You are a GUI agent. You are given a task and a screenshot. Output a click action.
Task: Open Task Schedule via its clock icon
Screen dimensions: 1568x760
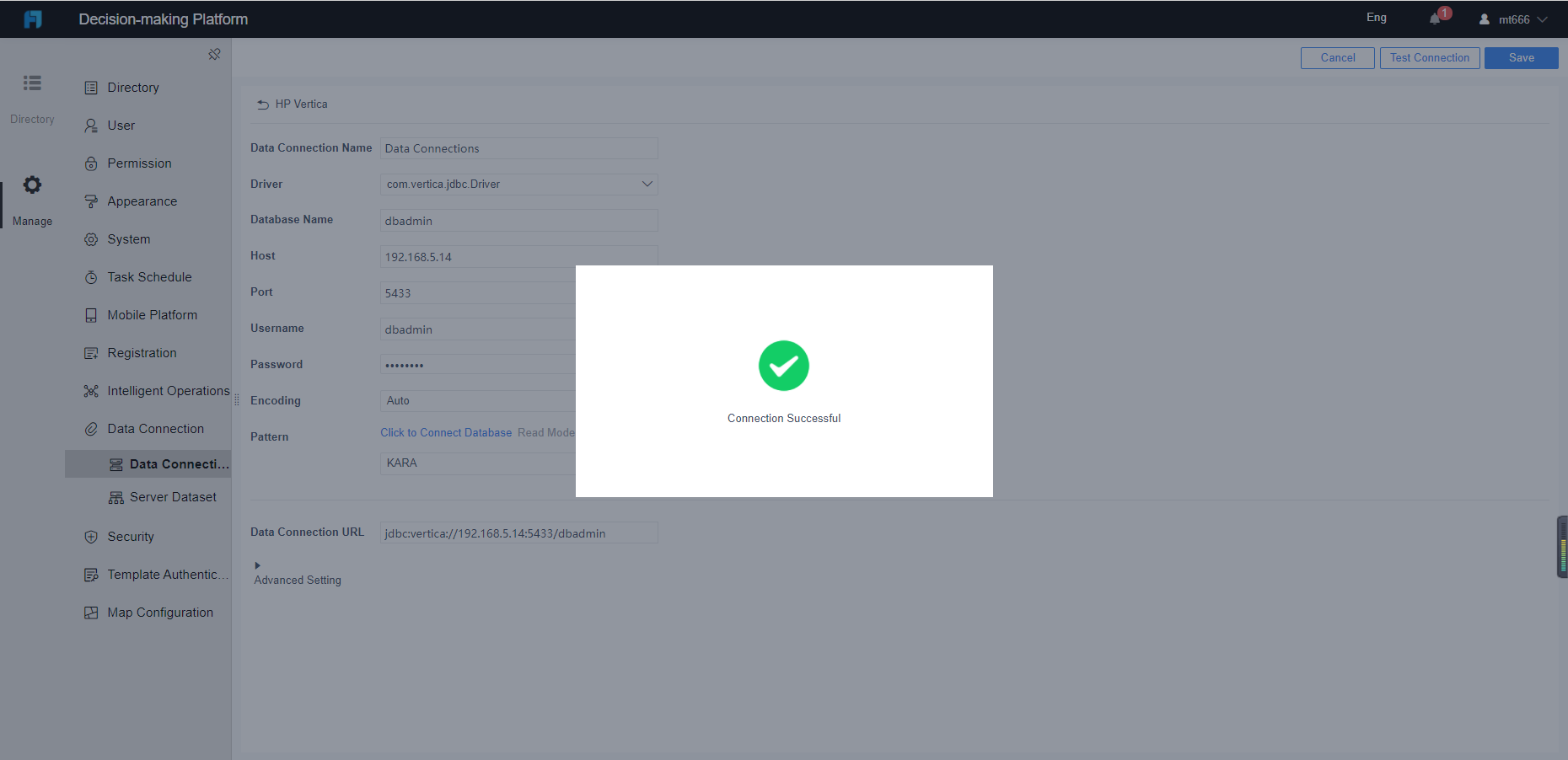91,276
